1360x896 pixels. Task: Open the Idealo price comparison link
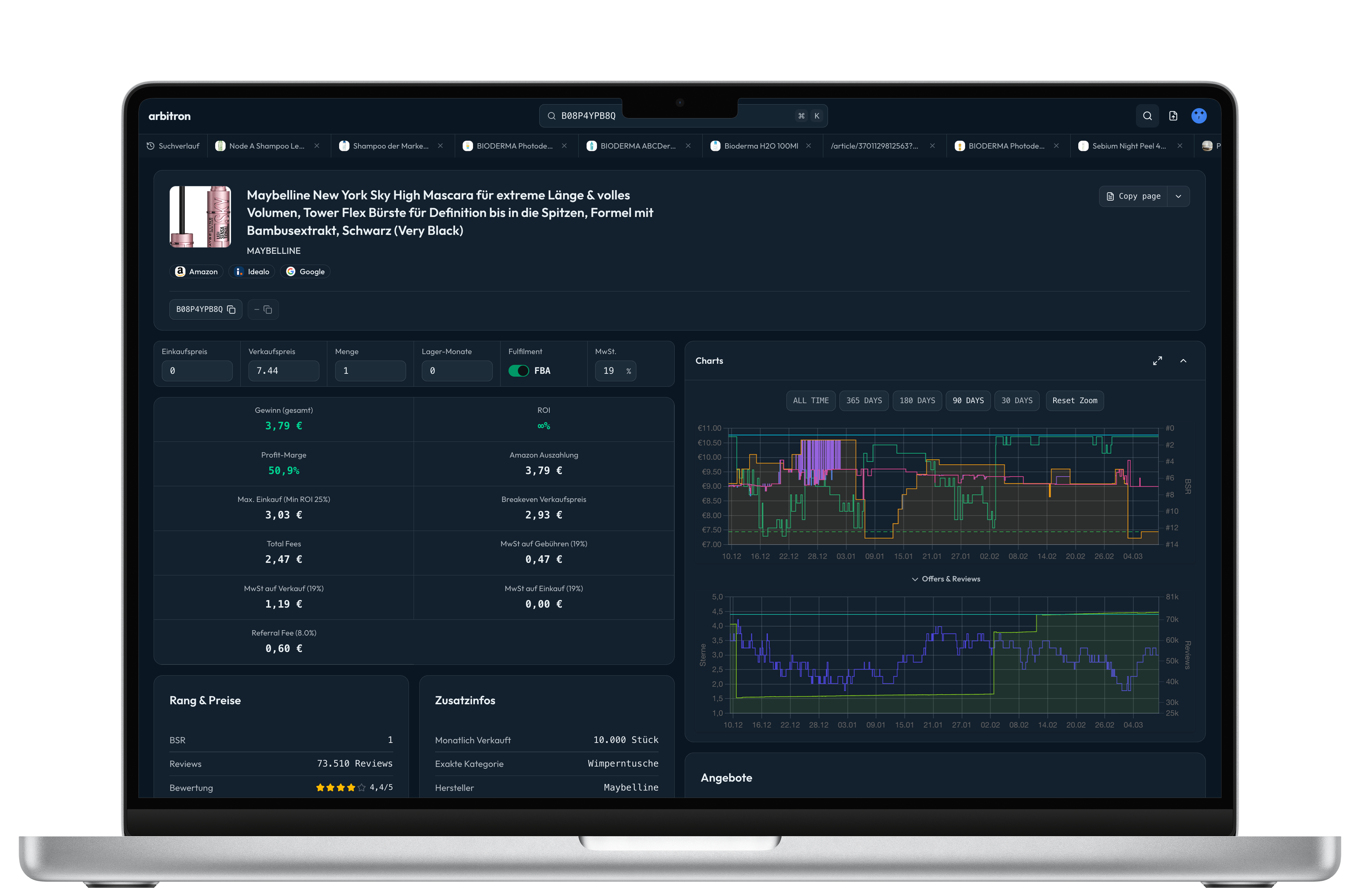click(251, 271)
